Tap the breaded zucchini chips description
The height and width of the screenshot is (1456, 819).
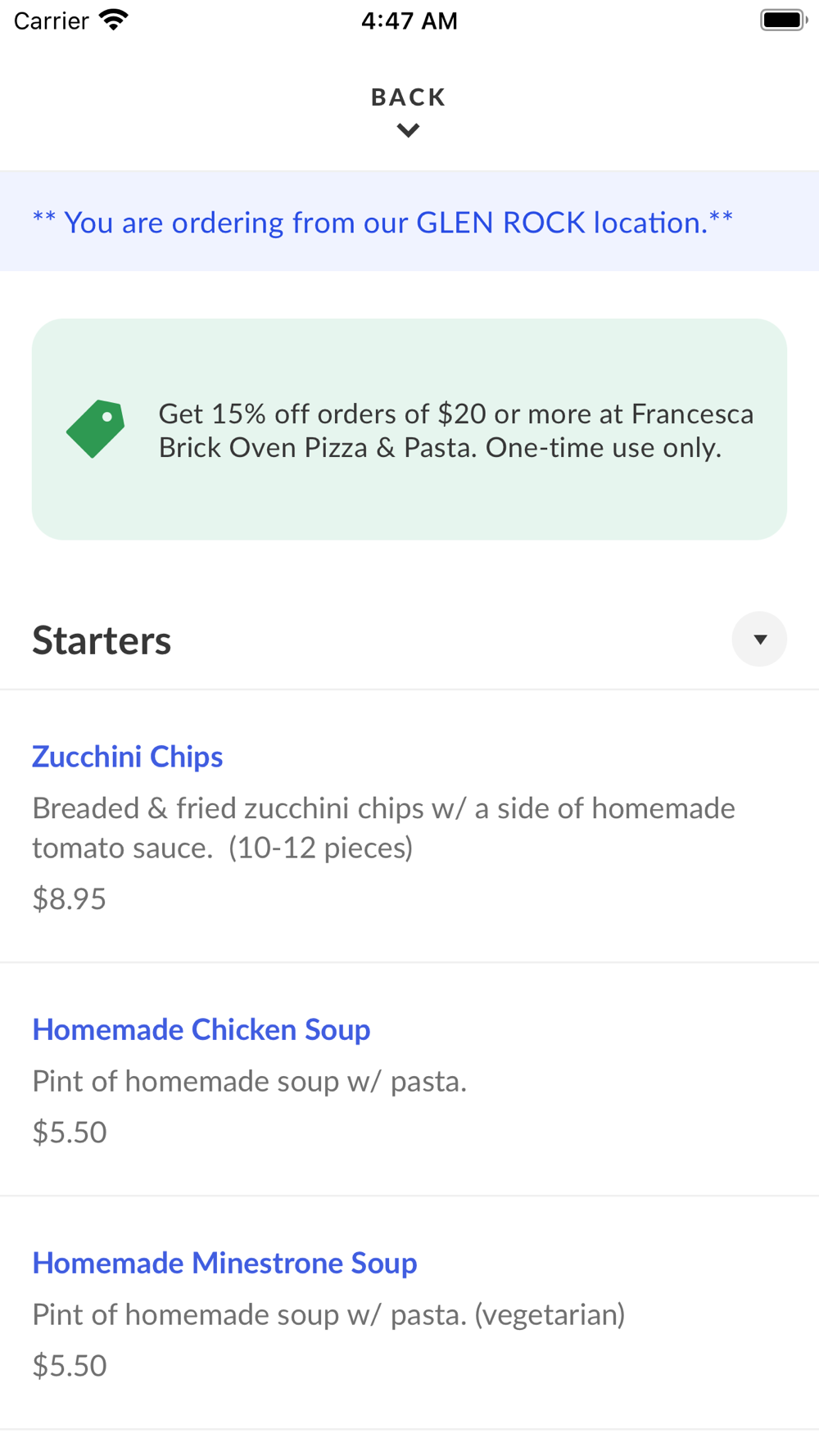383,827
